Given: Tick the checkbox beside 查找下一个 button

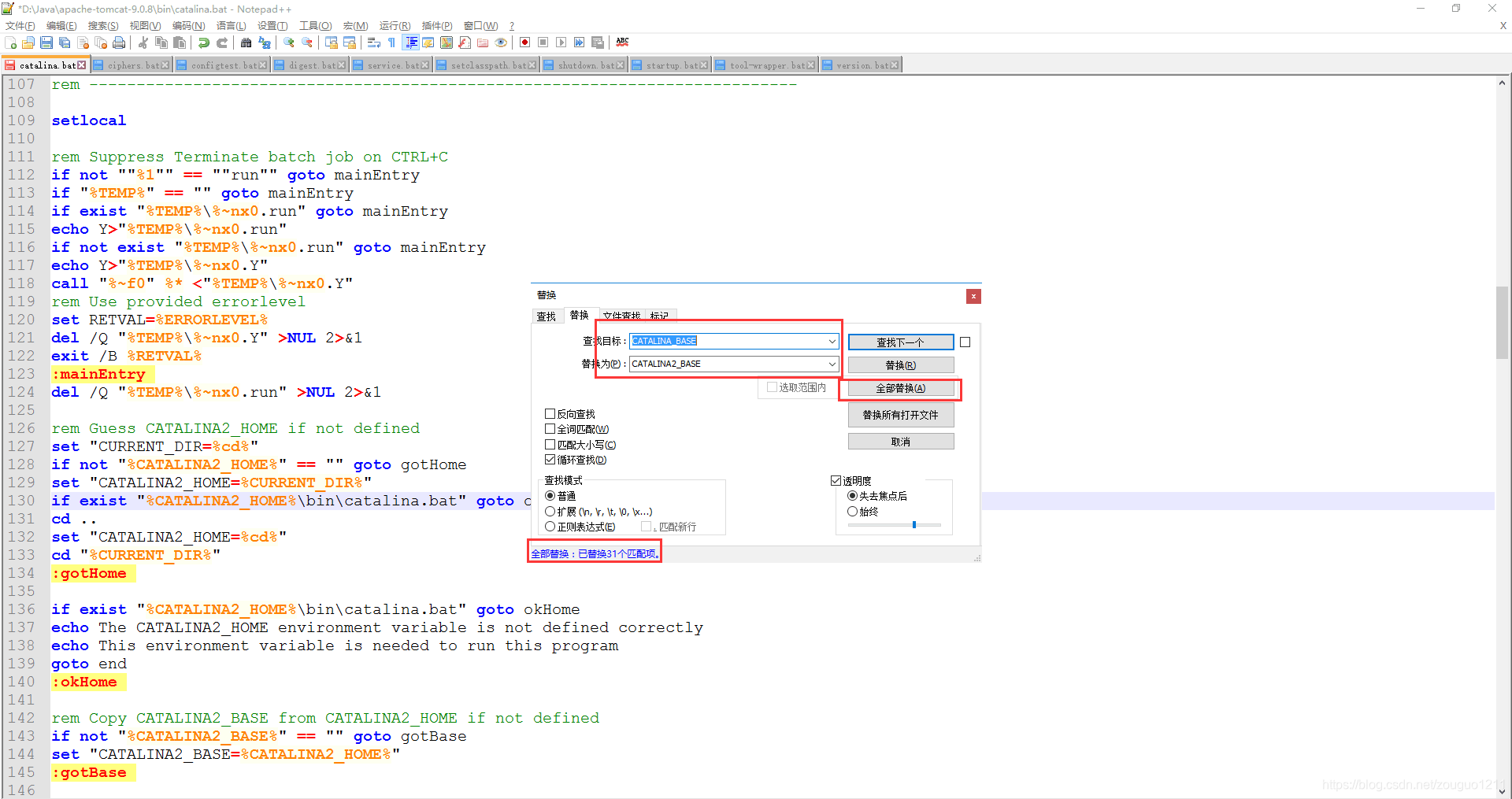Looking at the screenshot, I should [x=965, y=342].
